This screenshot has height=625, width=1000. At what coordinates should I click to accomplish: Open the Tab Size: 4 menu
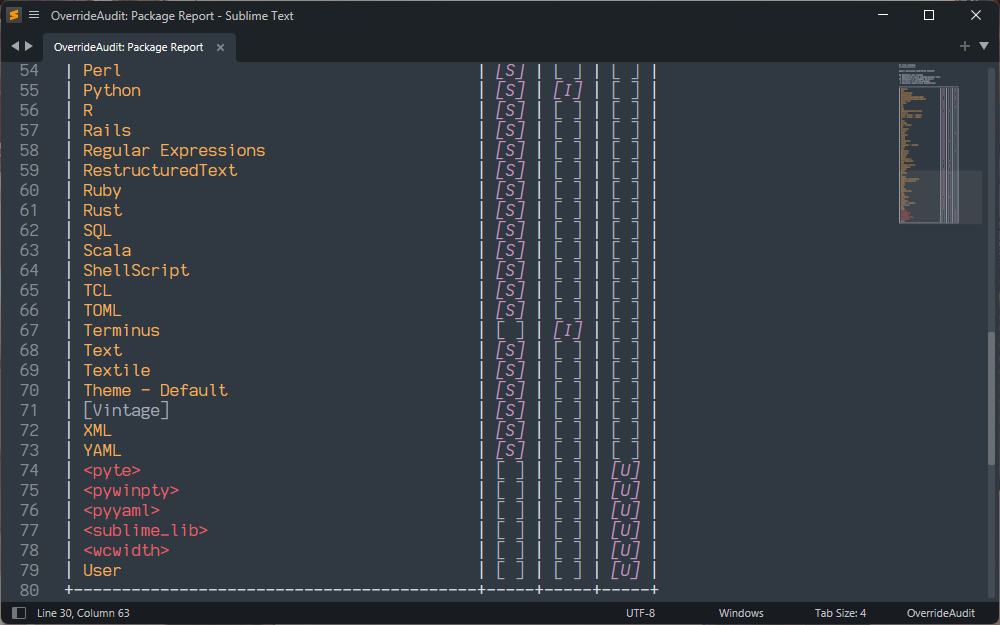pyautogui.click(x=840, y=613)
